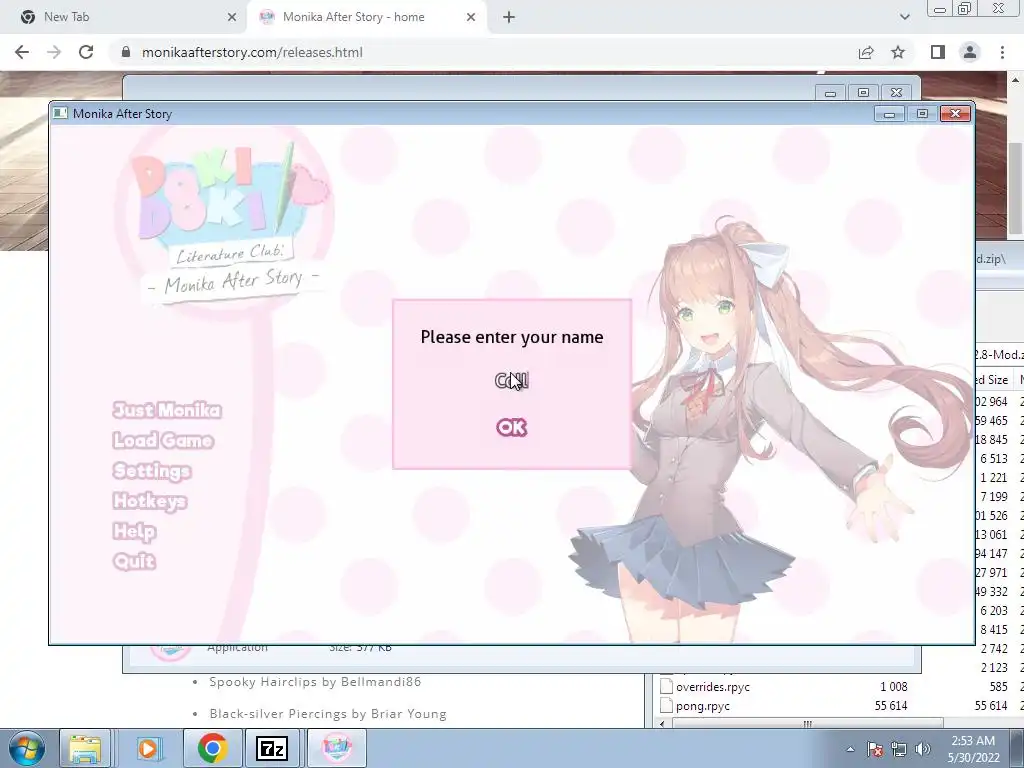Bookmark this page with the star
The width and height of the screenshot is (1024, 768).
(898, 52)
